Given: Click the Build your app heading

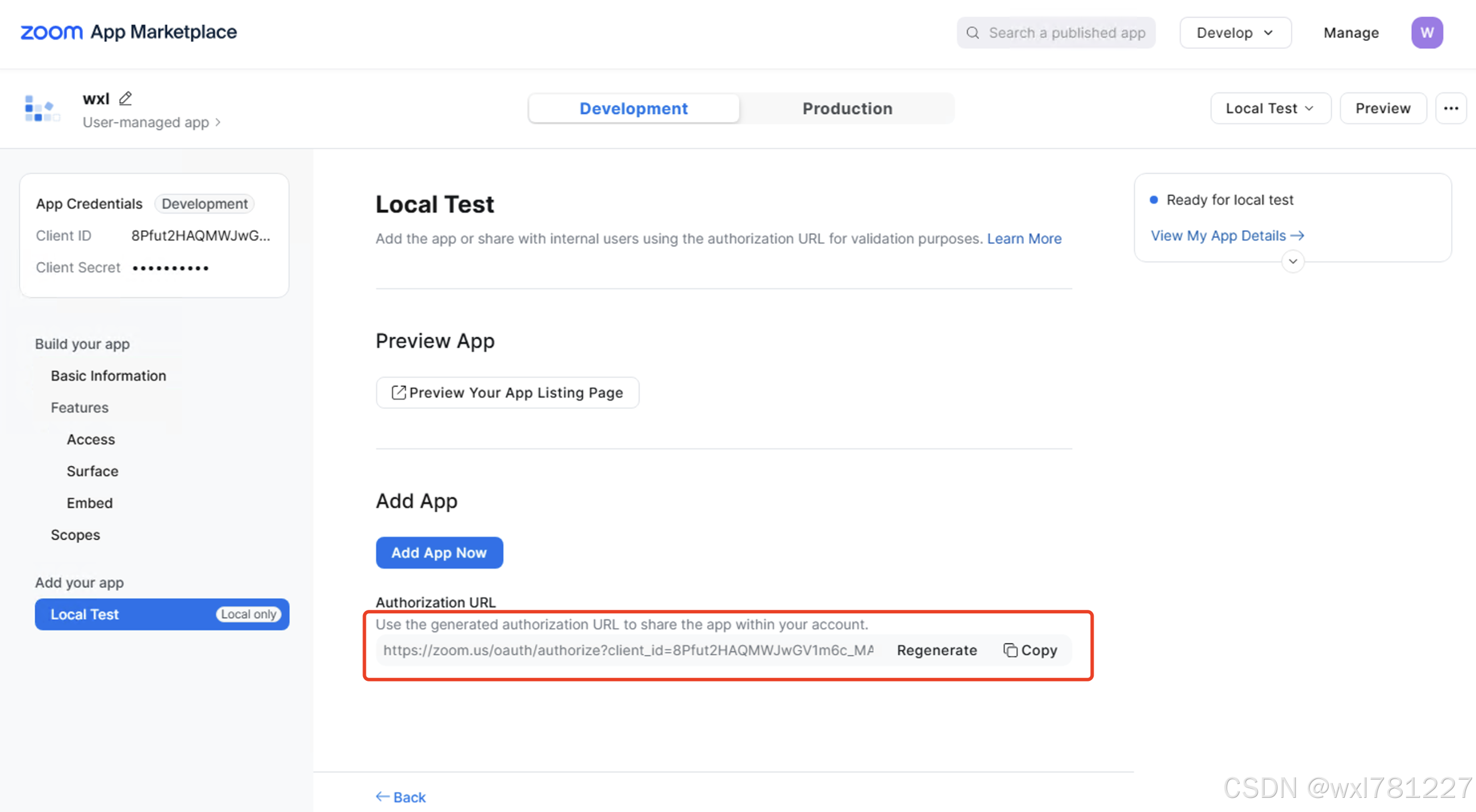Looking at the screenshot, I should click(x=82, y=344).
